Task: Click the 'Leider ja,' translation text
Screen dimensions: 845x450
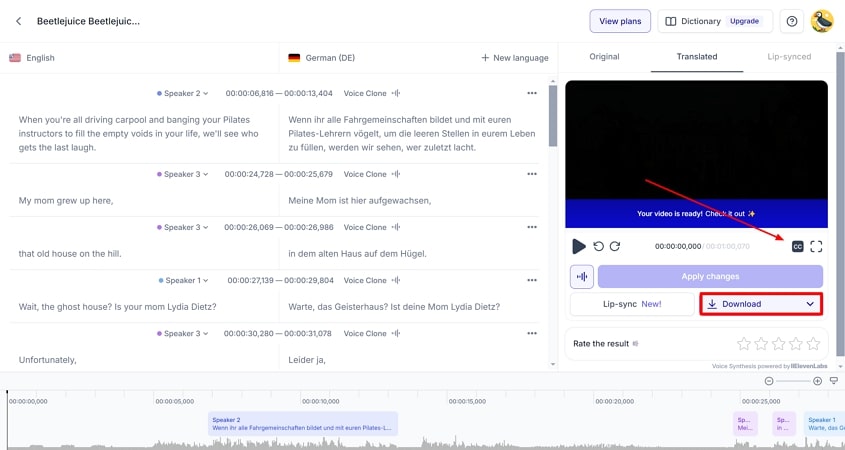Action: (307, 359)
